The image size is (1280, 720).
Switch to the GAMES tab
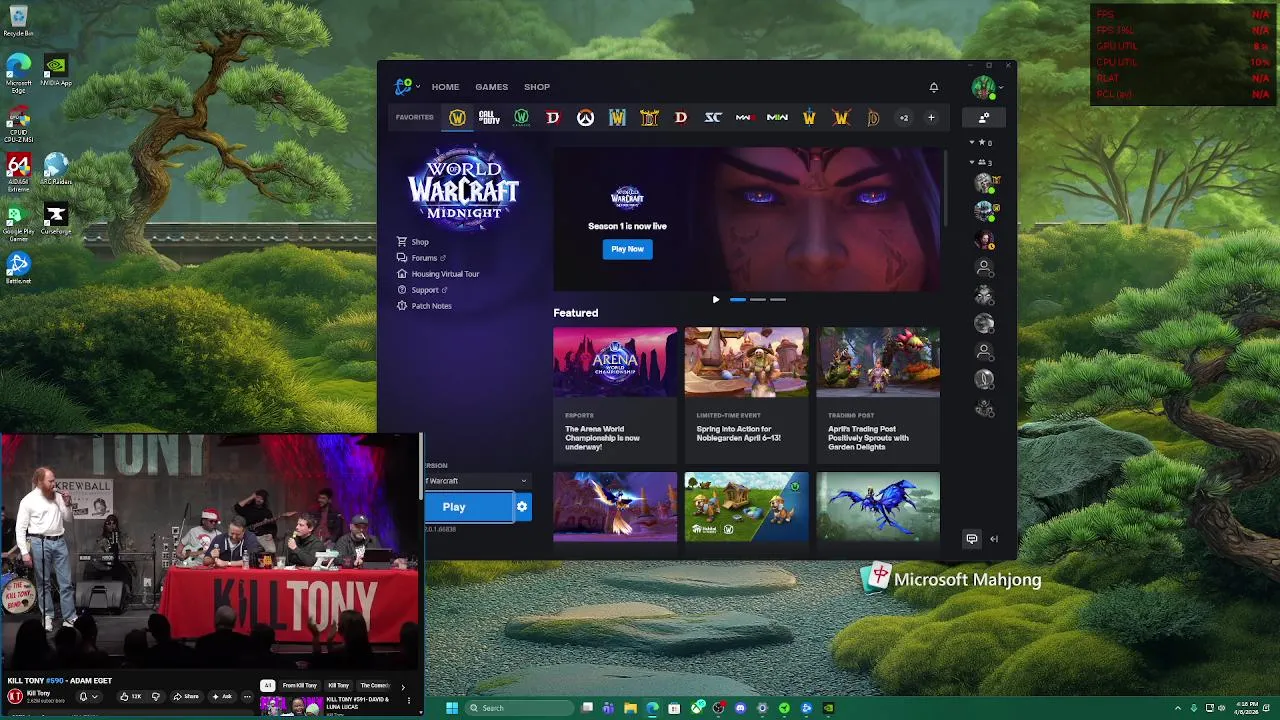(x=491, y=87)
